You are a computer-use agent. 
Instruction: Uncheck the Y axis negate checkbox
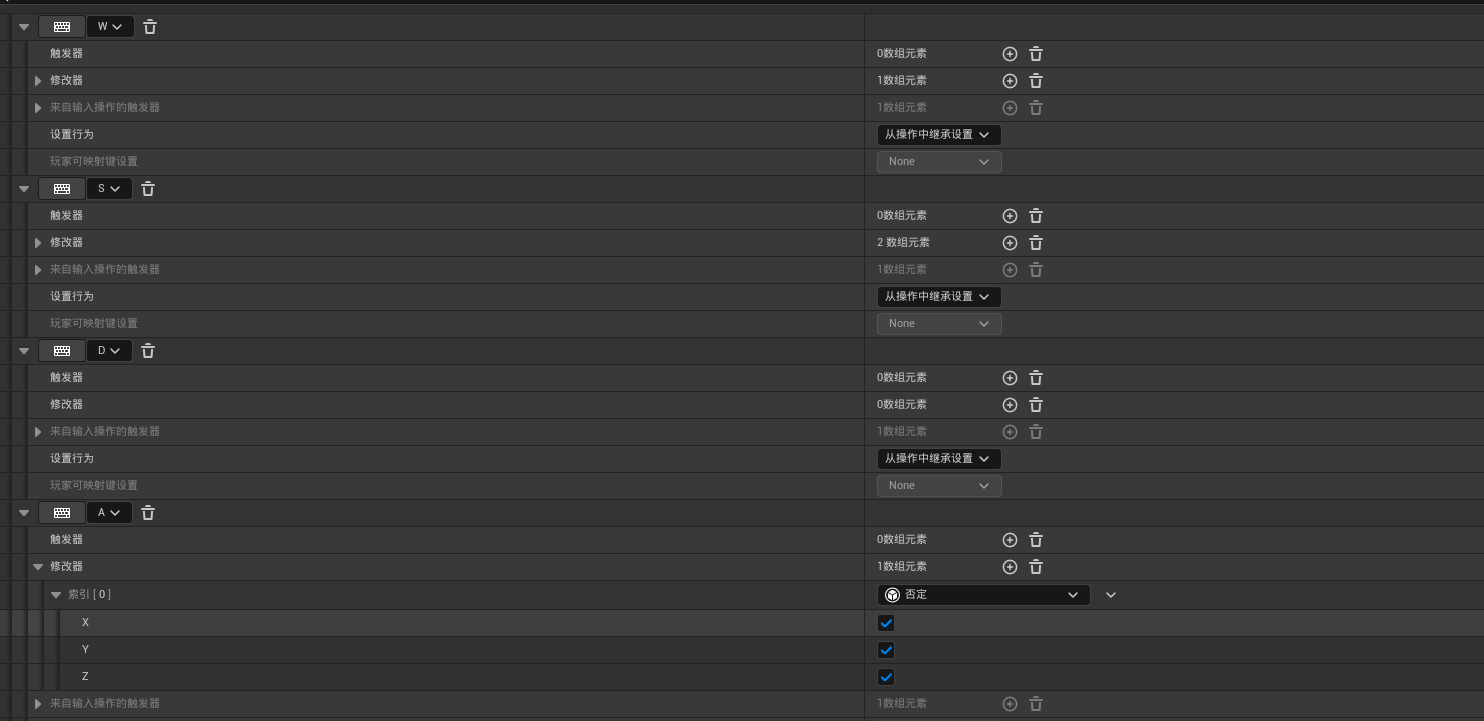point(885,650)
